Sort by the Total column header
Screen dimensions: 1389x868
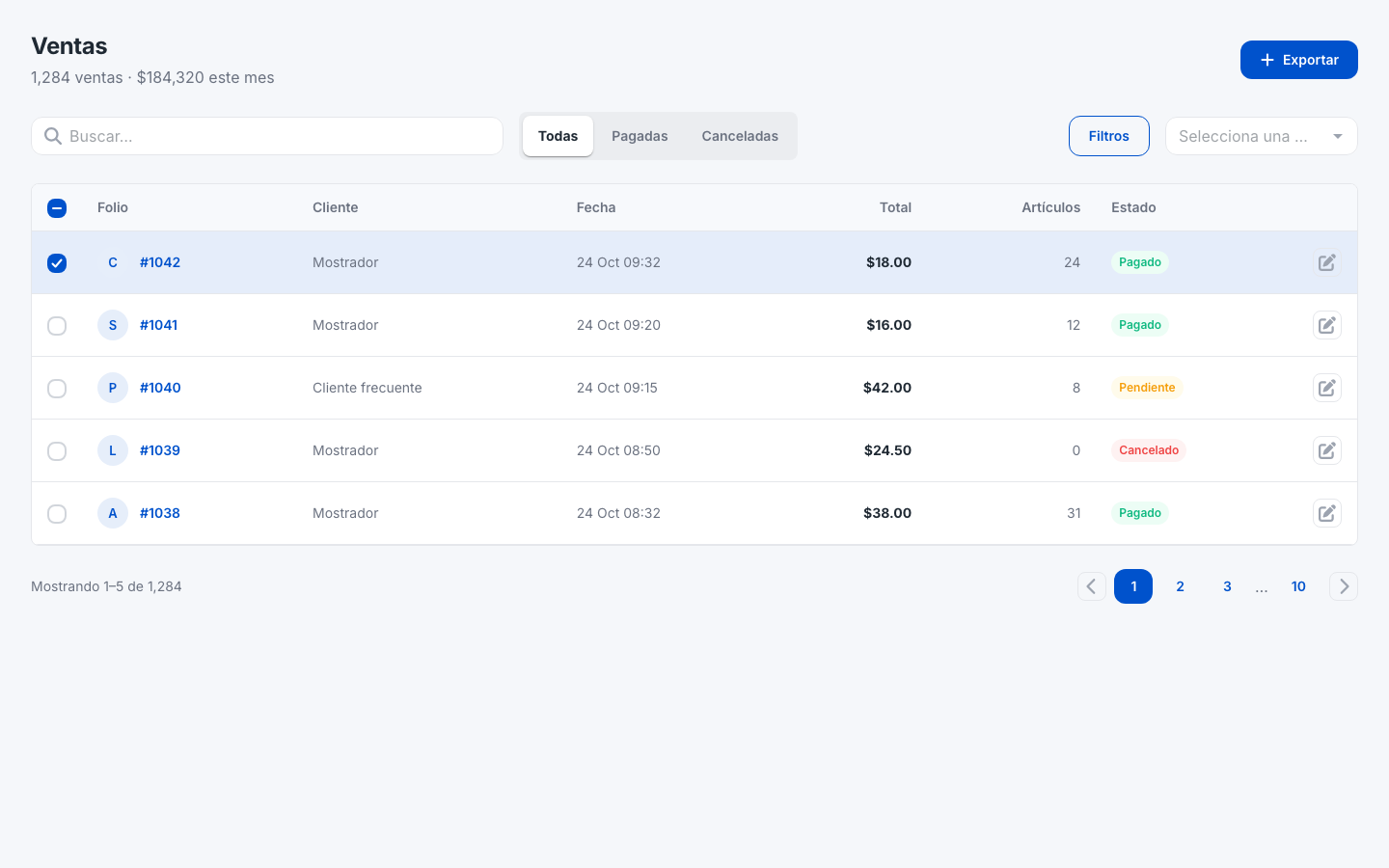tap(895, 207)
